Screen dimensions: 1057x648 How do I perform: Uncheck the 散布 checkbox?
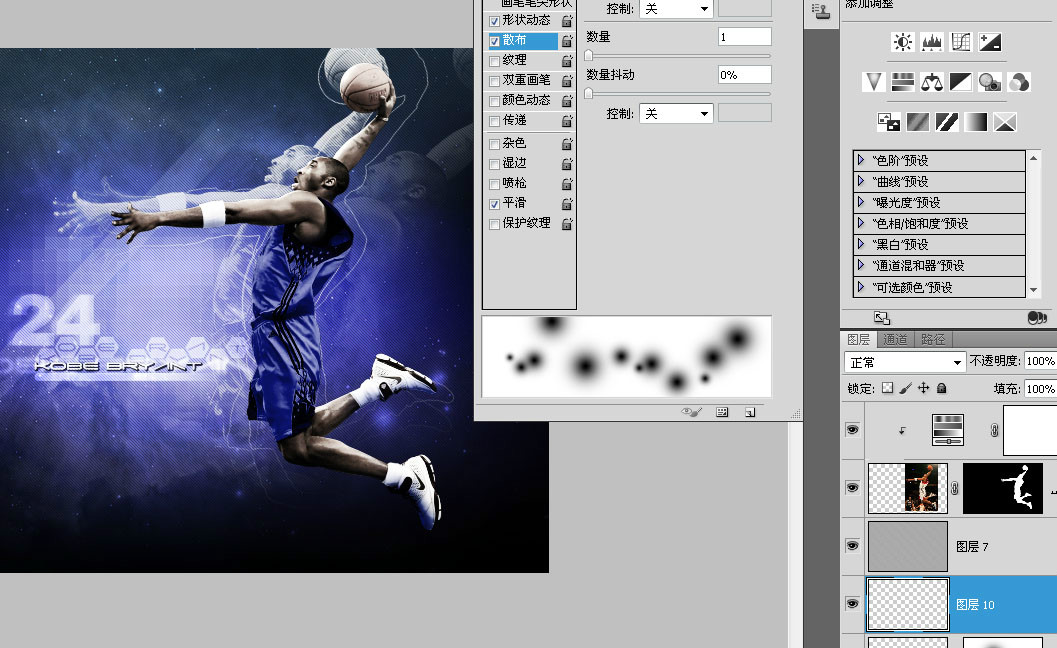[x=494, y=41]
